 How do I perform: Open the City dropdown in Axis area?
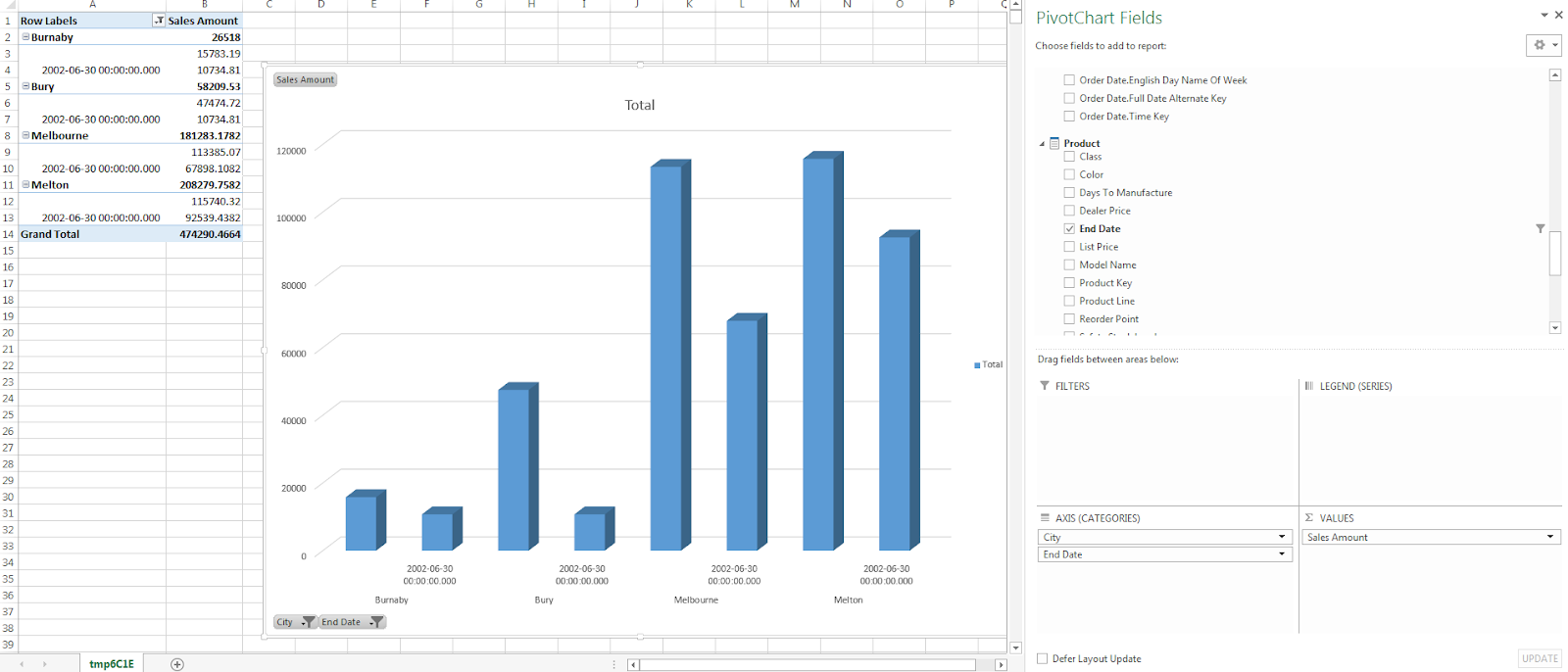[x=1281, y=537]
